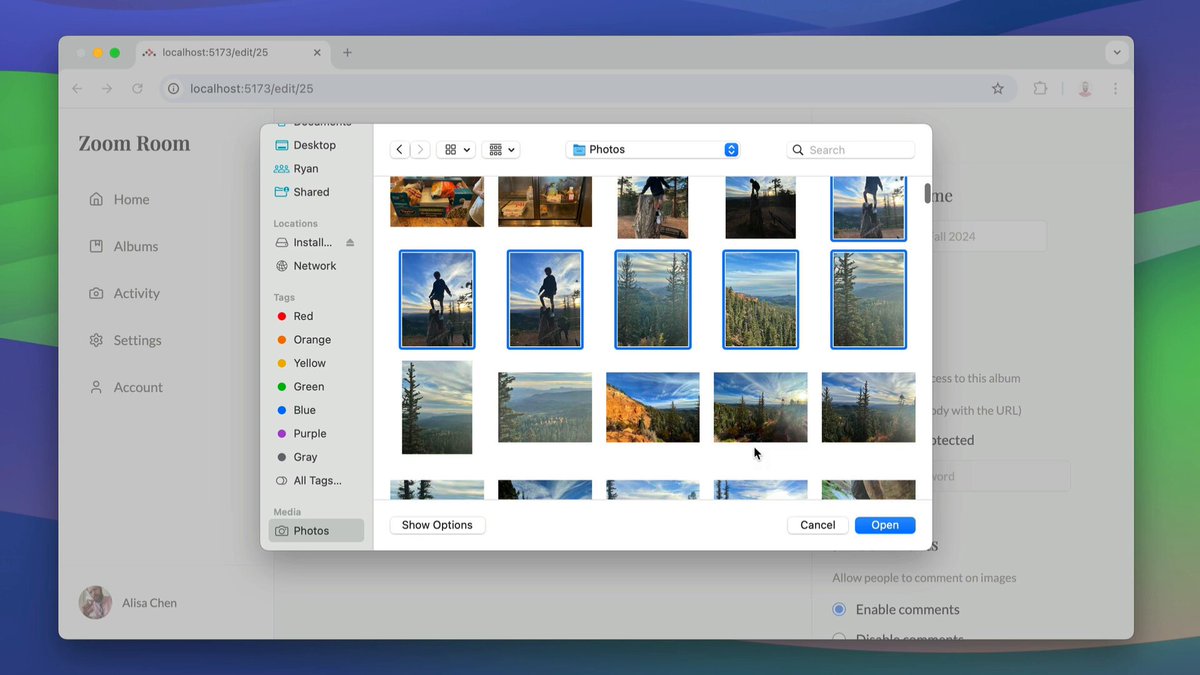Image resolution: width=1200 pixels, height=675 pixels.
Task: Open the icon view mode selector
Action: 458,150
